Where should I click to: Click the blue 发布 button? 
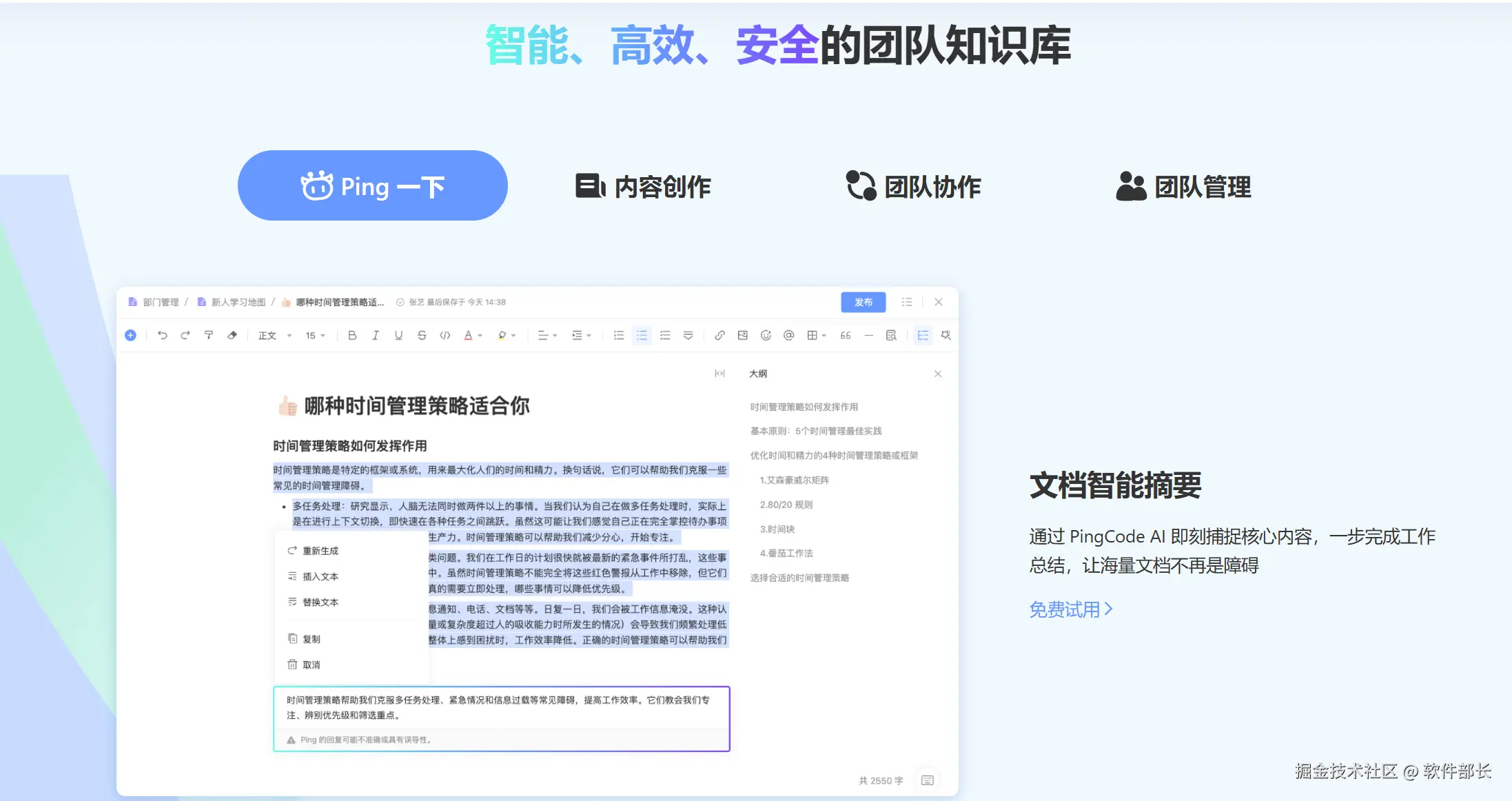[x=863, y=302]
